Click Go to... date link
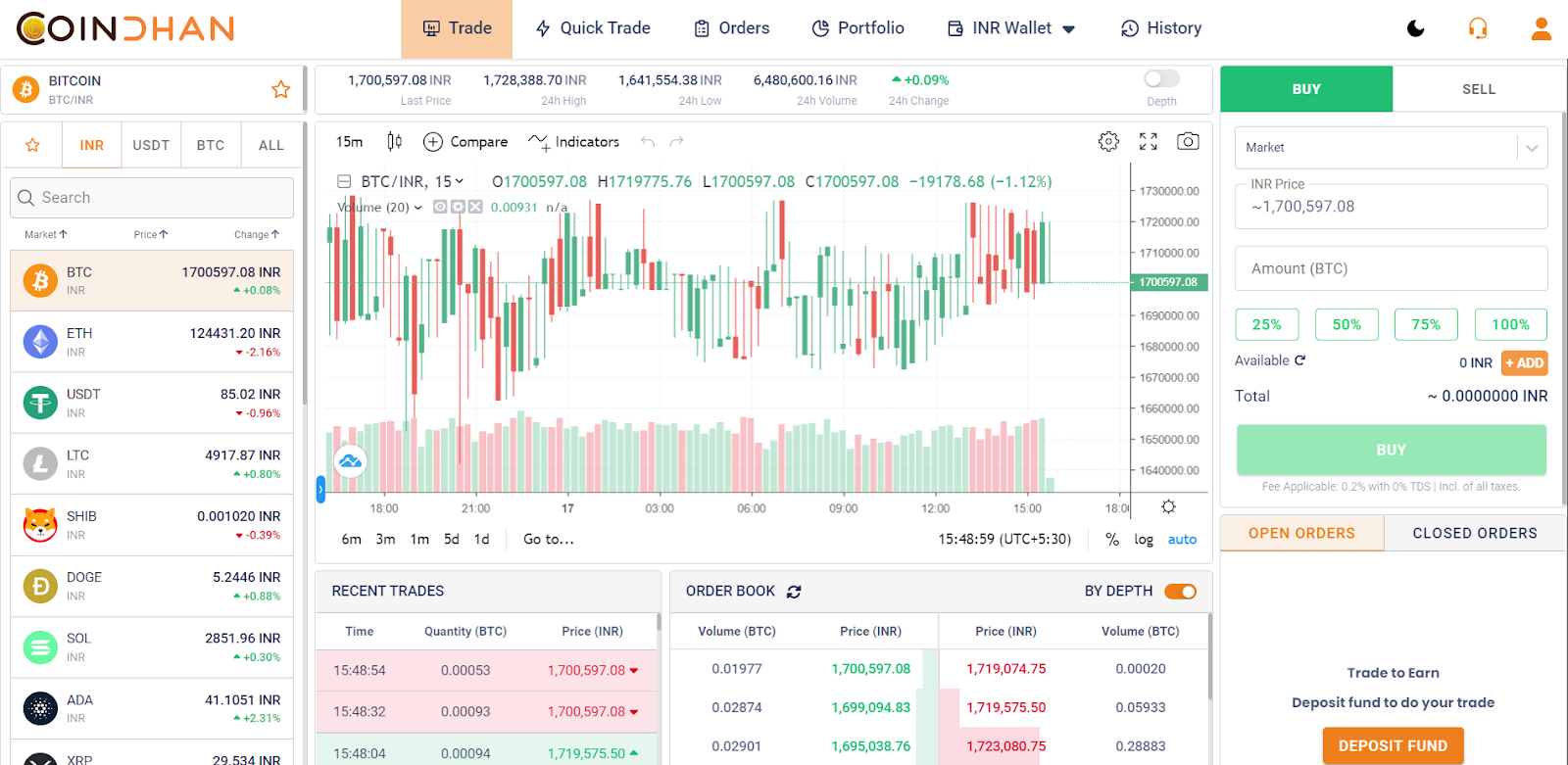The width and height of the screenshot is (1568, 765). (x=549, y=540)
